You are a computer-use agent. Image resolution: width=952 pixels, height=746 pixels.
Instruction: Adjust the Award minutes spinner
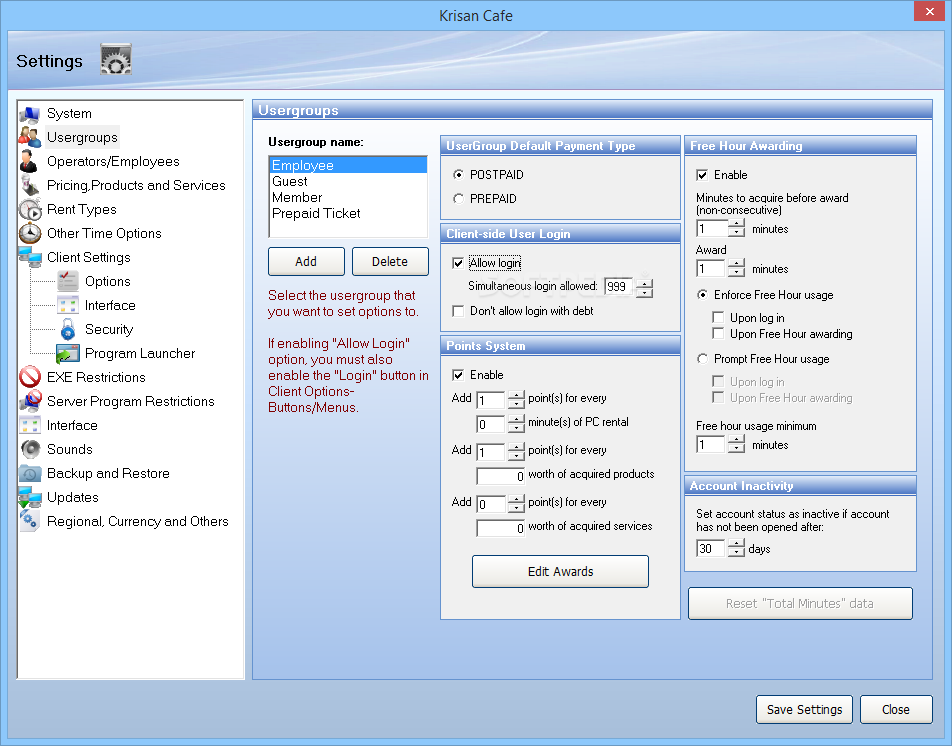736,268
